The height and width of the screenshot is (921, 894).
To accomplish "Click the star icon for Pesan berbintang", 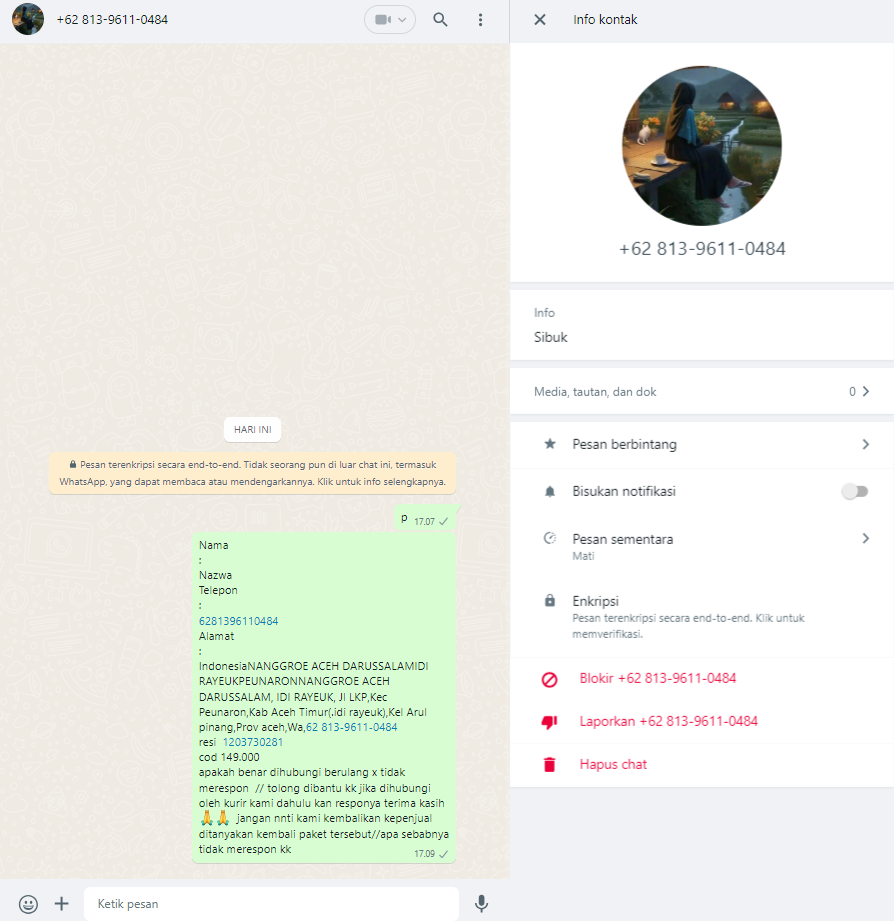I will tap(550, 444).
